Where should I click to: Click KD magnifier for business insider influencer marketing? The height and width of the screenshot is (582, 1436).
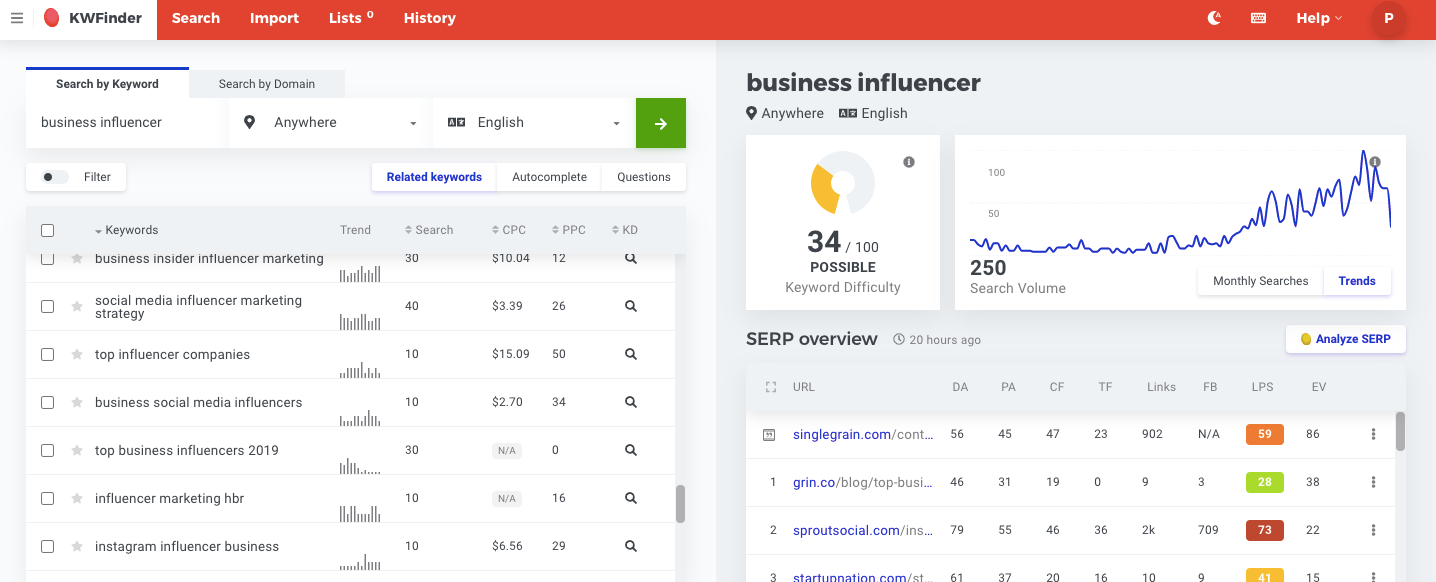[631, 258]
